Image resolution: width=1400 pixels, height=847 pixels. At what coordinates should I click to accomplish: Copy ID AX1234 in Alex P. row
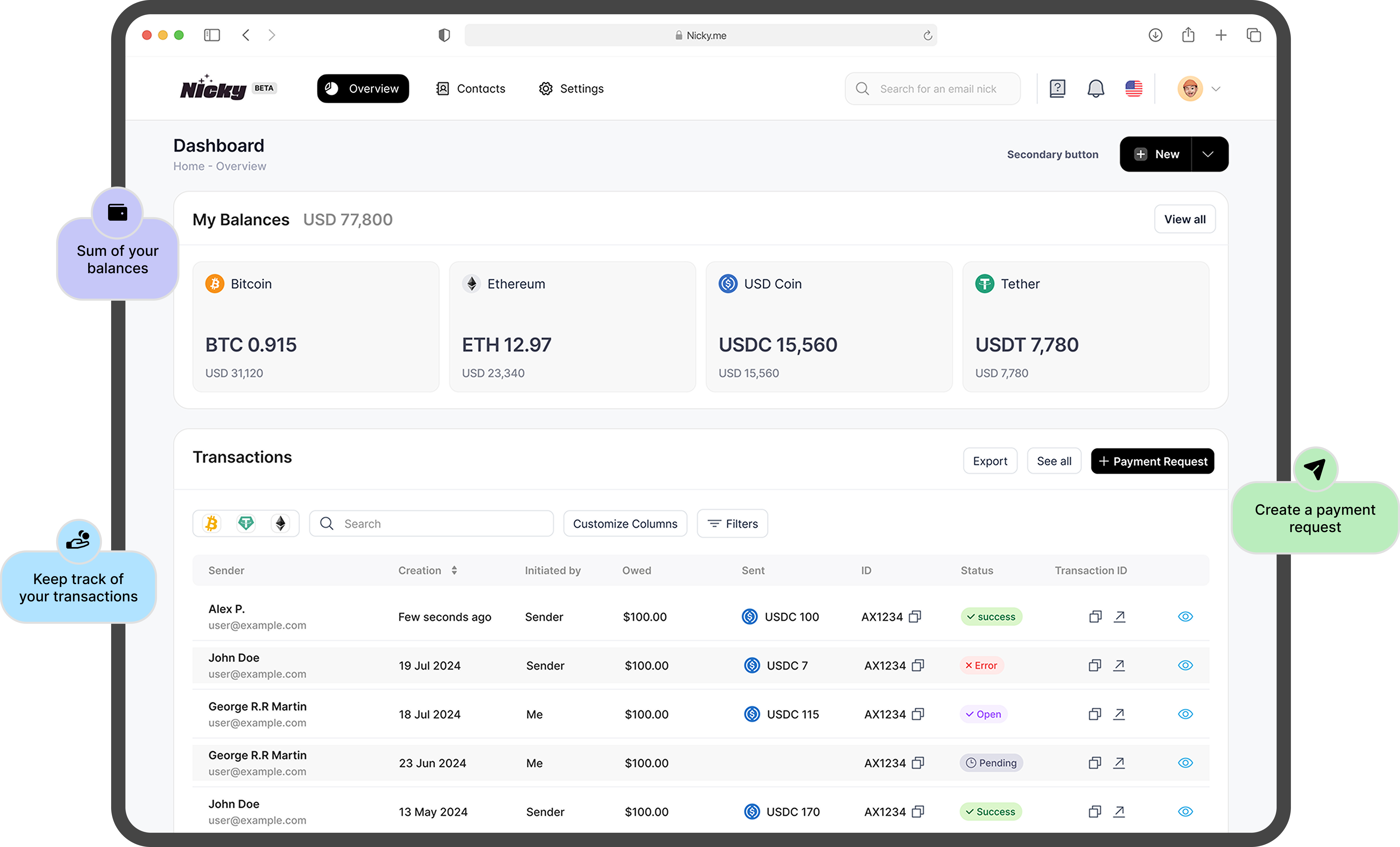915,616
